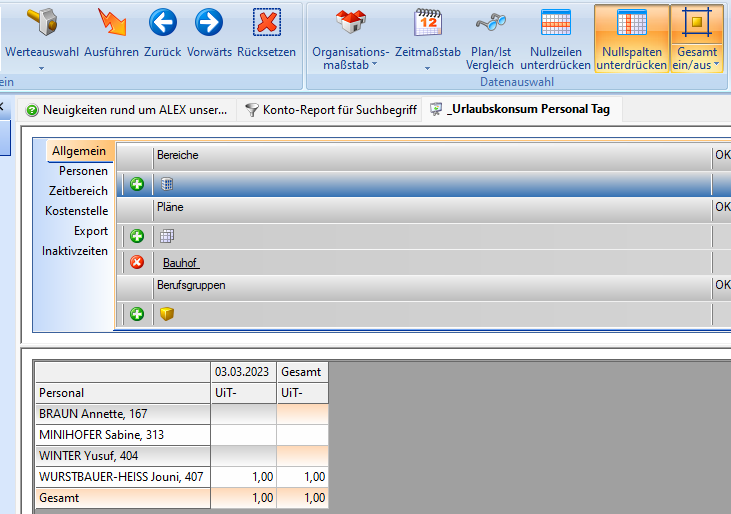Open the Plan/Ist Vergleich glasses icon
This screenshot has width=731, height=514.
point(490,23)
